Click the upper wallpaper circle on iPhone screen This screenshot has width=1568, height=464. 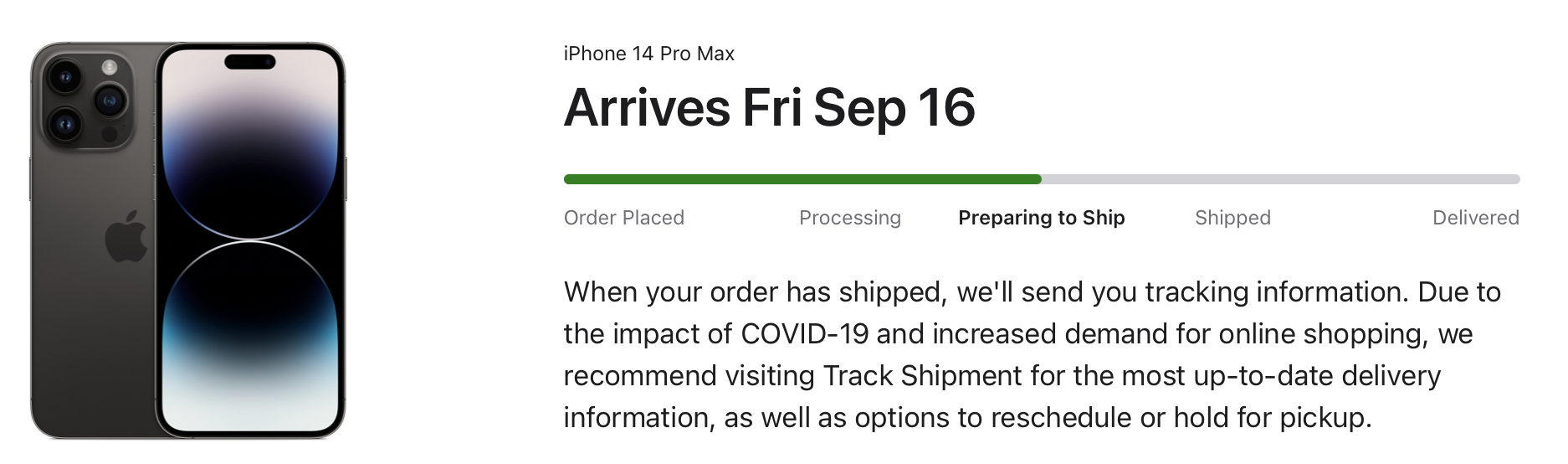[250, 159]
